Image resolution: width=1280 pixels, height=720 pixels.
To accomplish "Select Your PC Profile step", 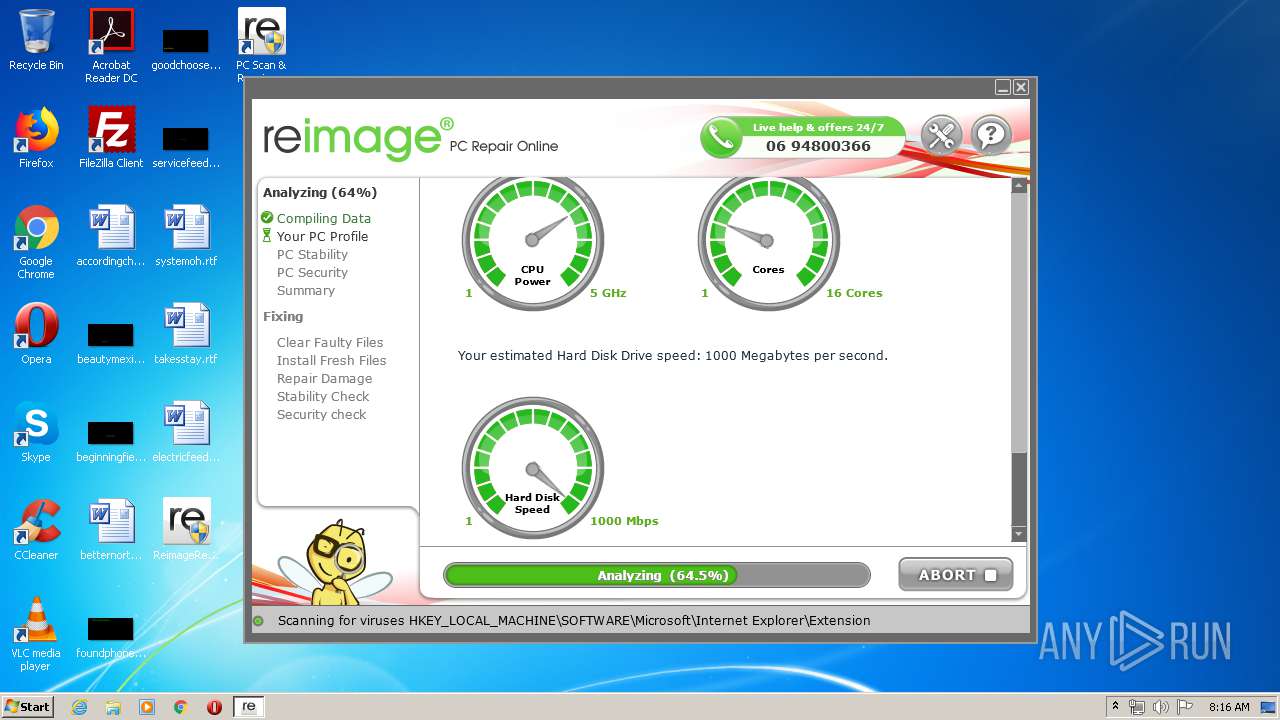I will 322,236.
